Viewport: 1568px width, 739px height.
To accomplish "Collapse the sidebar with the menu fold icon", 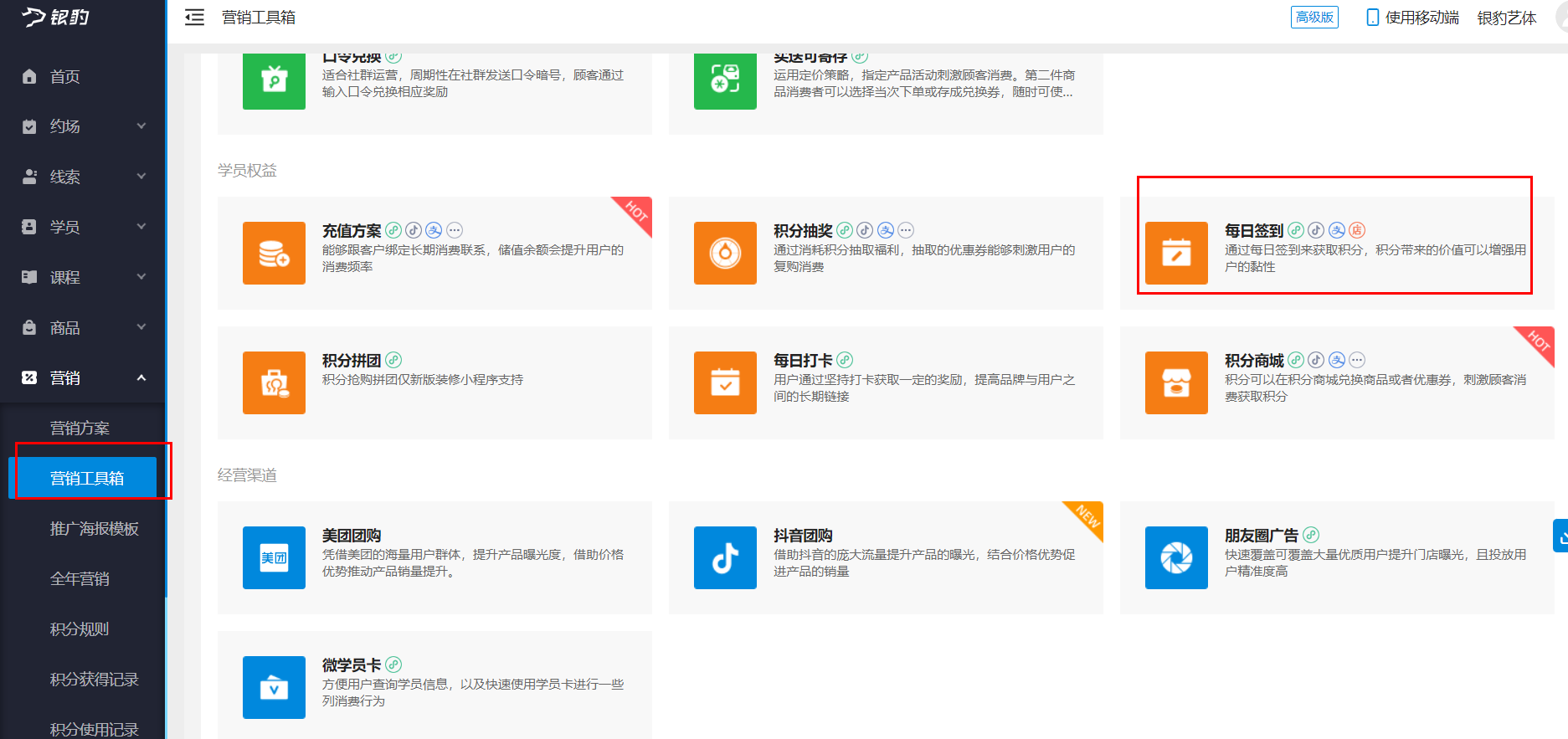I will pyautogui.click(x=194, y=18).
